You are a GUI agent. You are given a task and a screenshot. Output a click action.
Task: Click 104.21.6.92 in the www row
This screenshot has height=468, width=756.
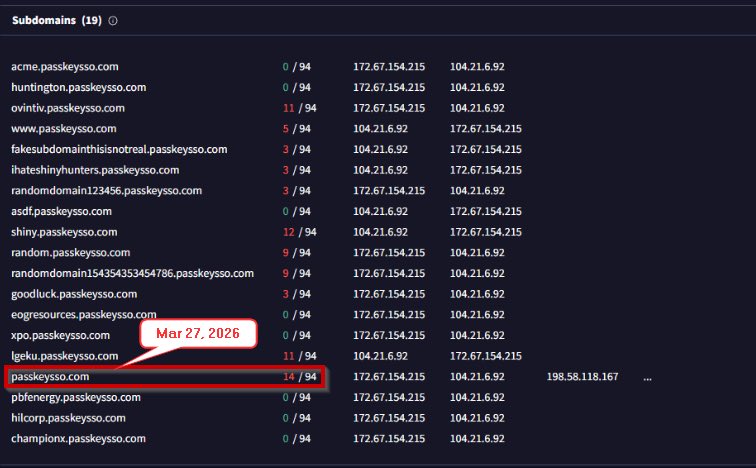click(380, 129)
